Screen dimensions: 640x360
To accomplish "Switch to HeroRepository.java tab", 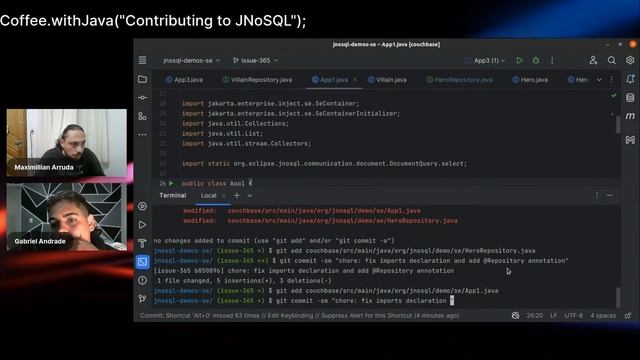I will (459, 80).
